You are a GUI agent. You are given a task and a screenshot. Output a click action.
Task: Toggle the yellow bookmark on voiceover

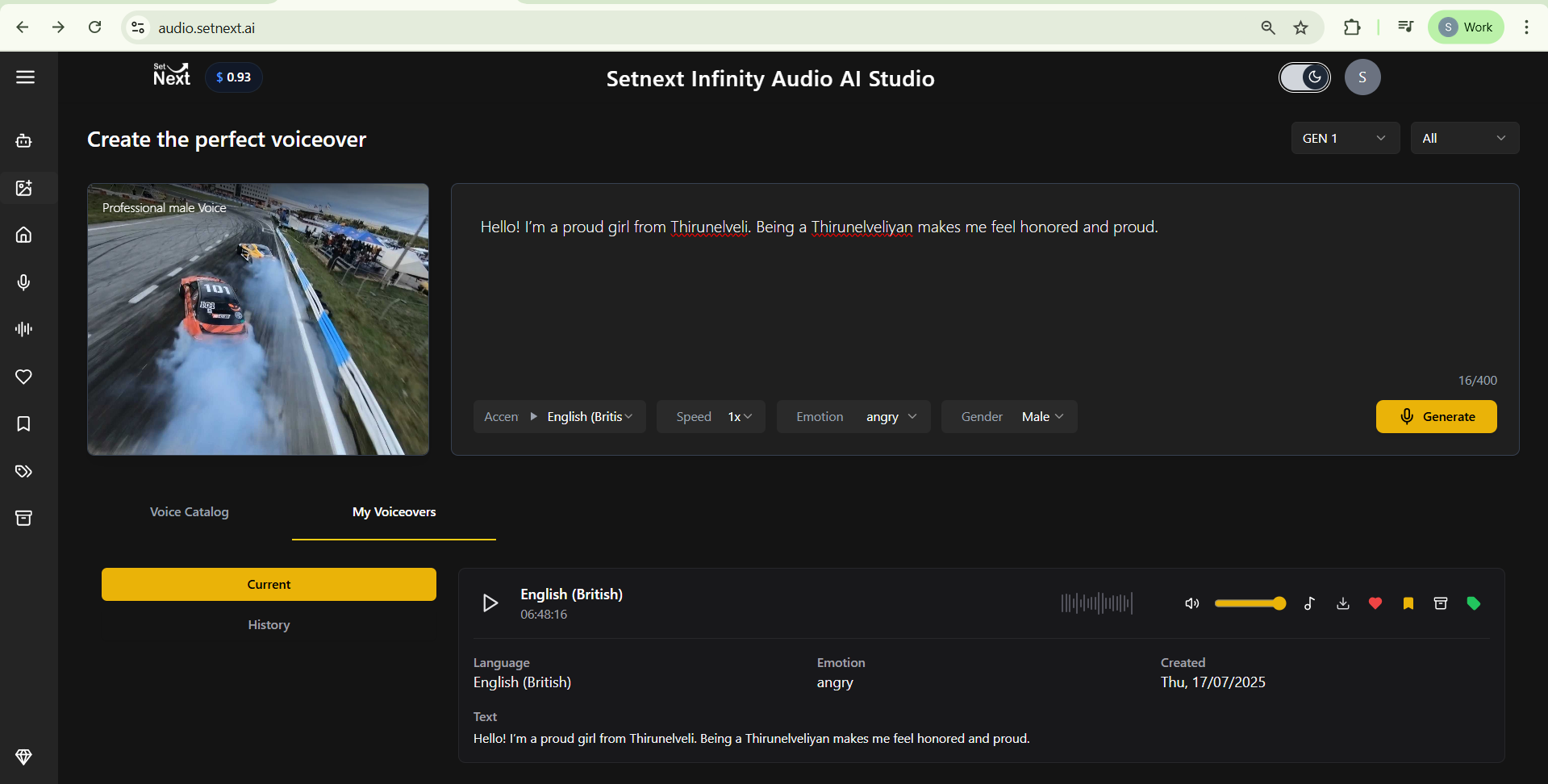1408,603
